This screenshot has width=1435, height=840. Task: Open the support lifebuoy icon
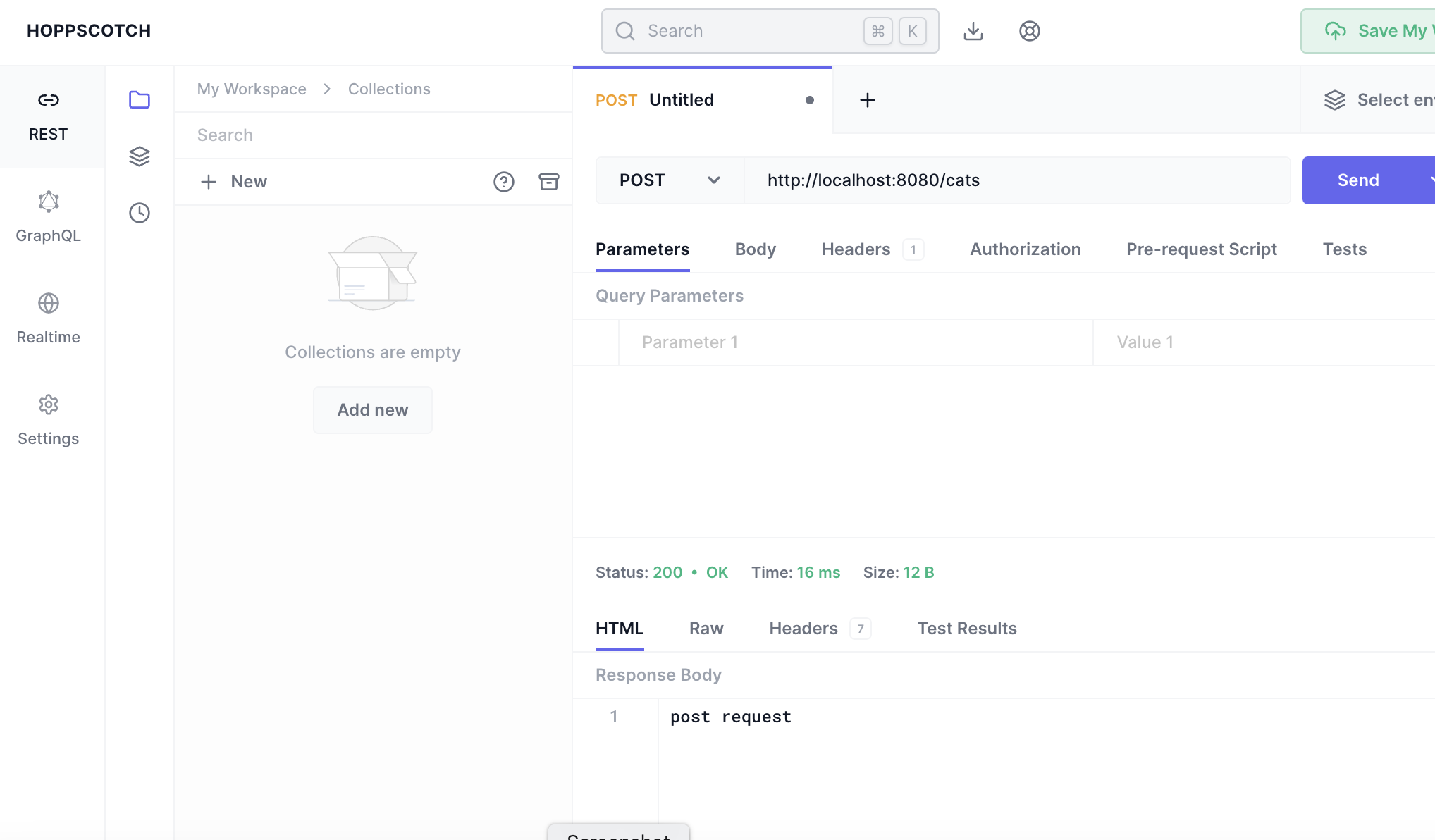click(x=1029, y=31)
